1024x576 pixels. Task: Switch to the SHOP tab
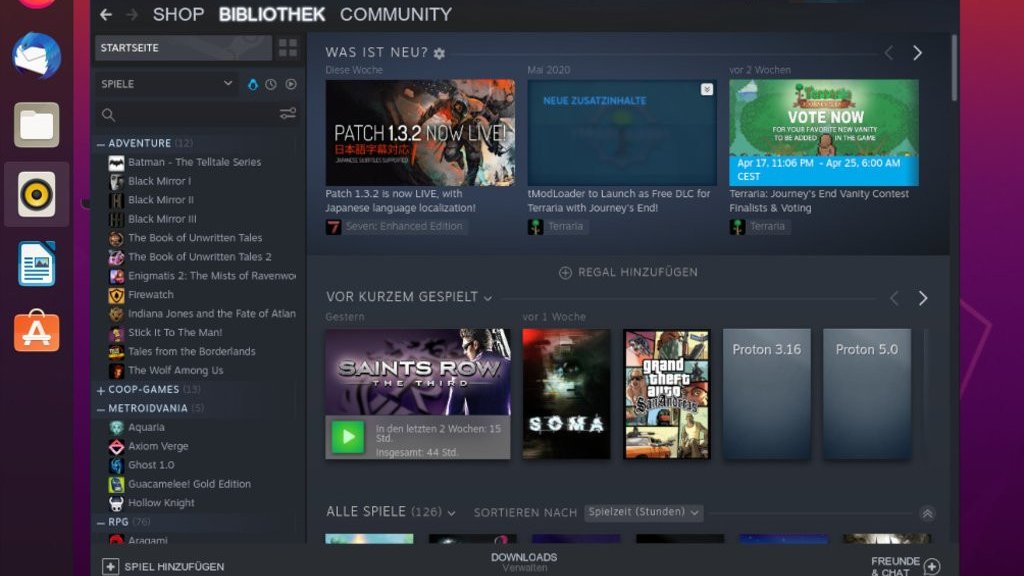(x=178, y=15)
